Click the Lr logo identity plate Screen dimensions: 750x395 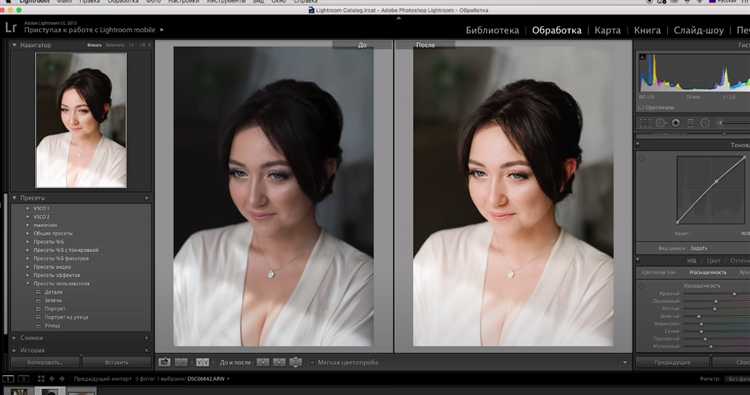11,27
